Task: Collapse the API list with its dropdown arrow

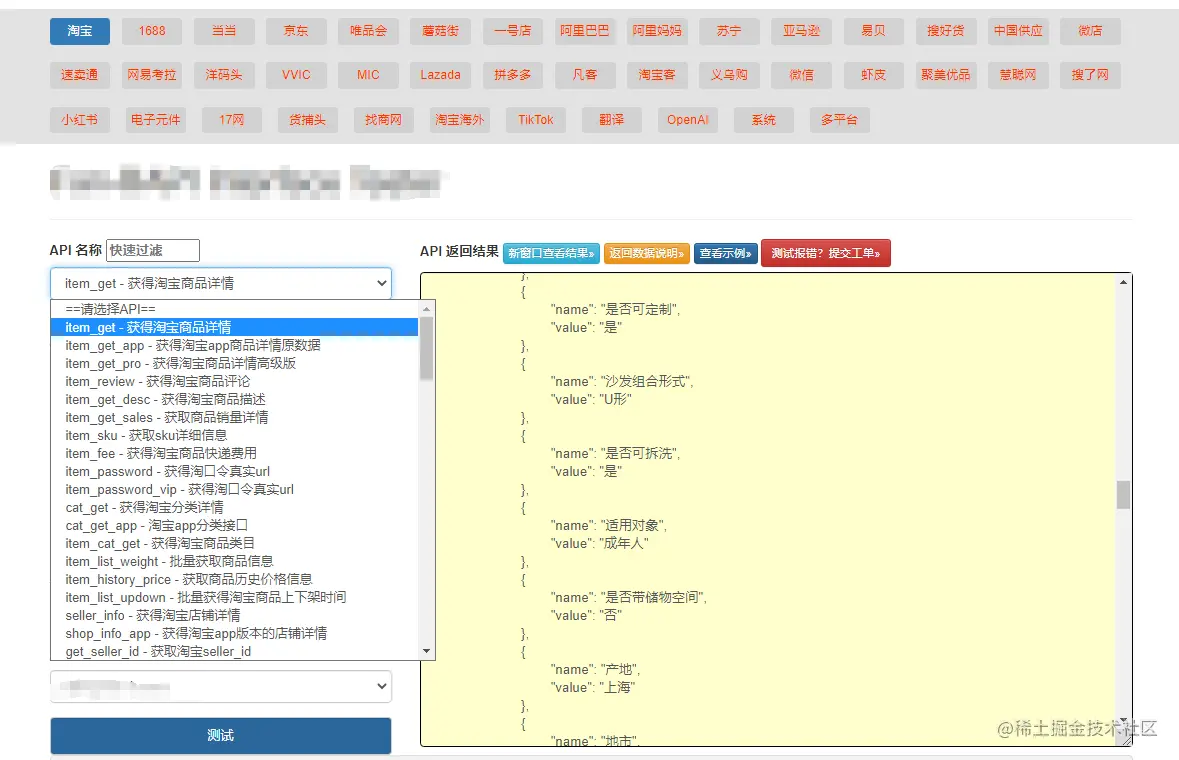Action: (x=382, y=283)
